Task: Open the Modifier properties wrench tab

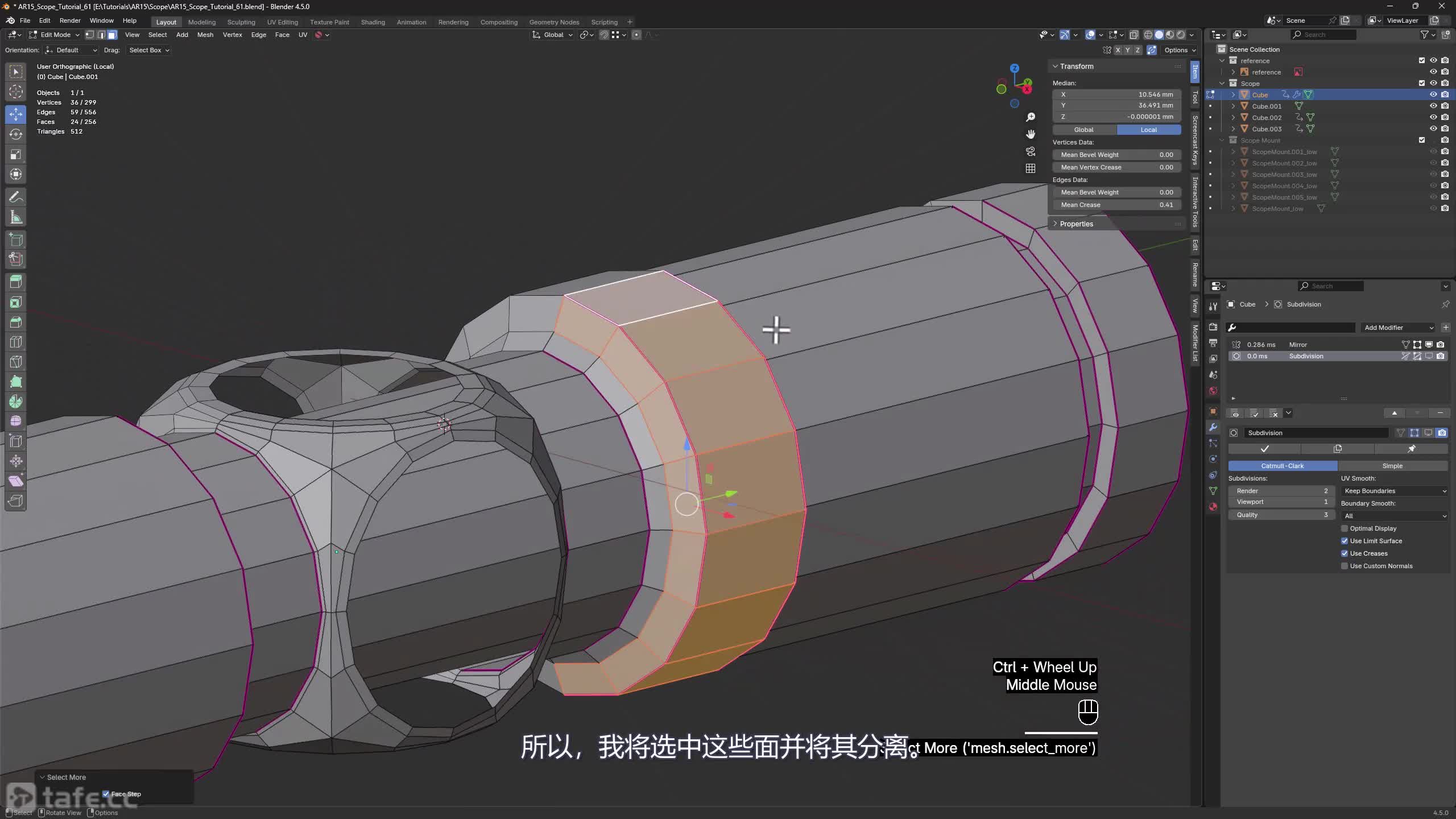Action: click(1213, 427)
